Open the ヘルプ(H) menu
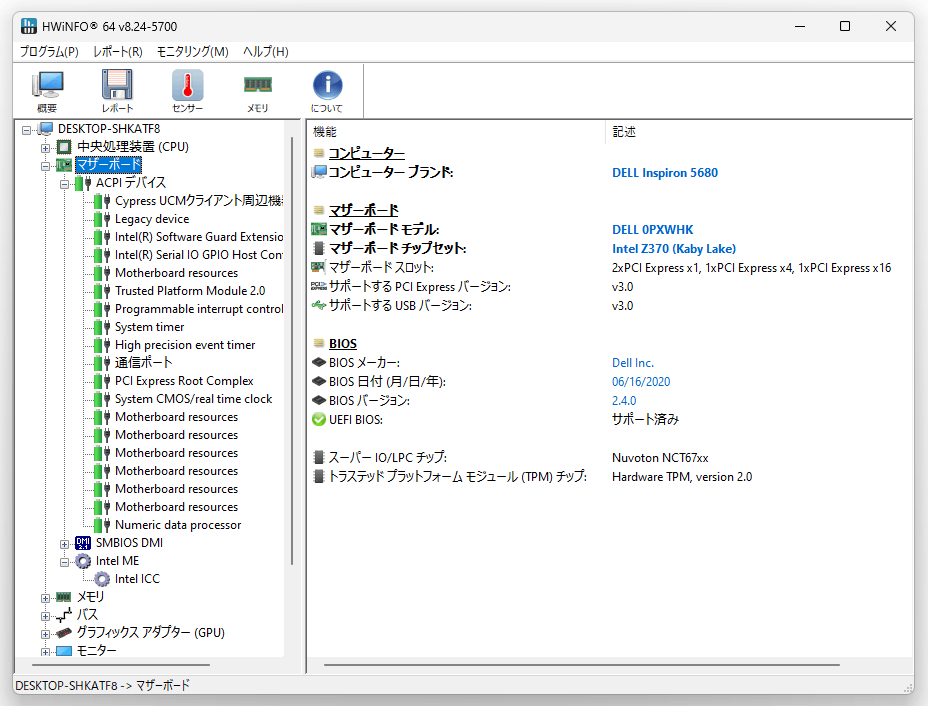Image resolution: width=928 pixels, height=706 pixels. [266, 51]
